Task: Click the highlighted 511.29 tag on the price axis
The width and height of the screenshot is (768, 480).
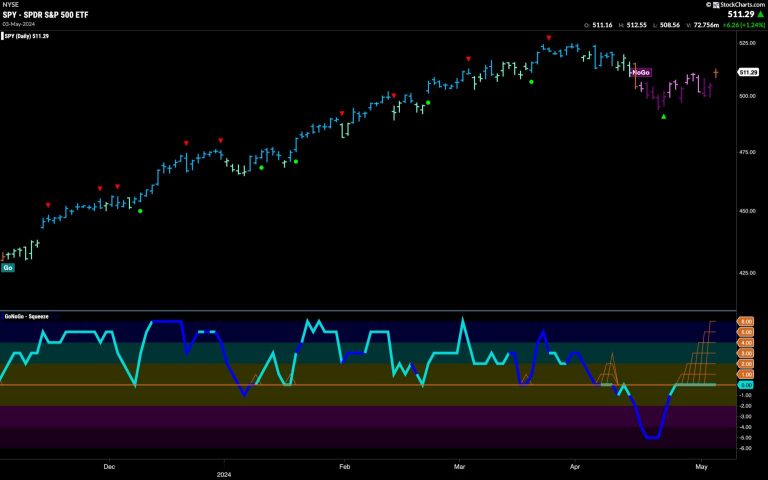Action: point(748,72)
